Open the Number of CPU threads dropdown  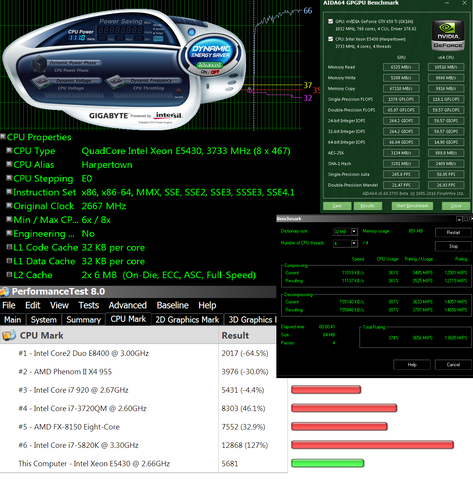tap(354, 243)
